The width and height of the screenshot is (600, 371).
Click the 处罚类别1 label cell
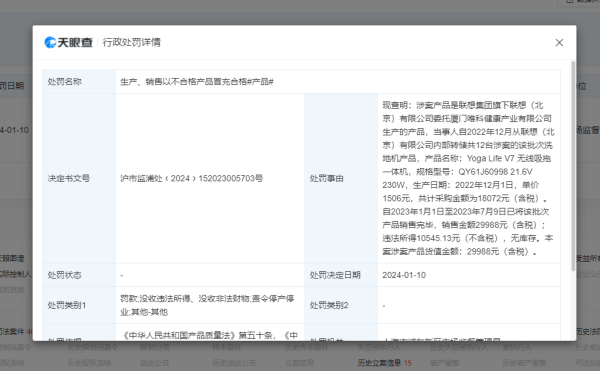tap(79, 305)
